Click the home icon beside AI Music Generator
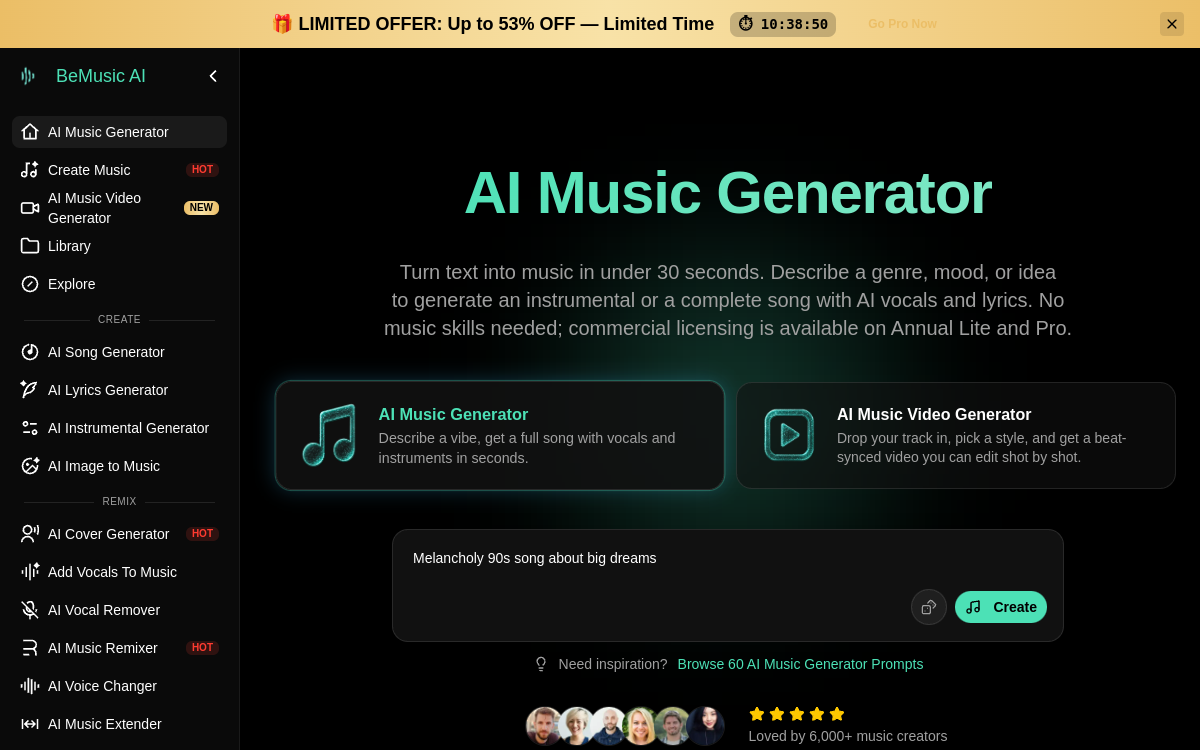Image resolution: width=1200 pixels, height=750 pixels. pos(30,132)
